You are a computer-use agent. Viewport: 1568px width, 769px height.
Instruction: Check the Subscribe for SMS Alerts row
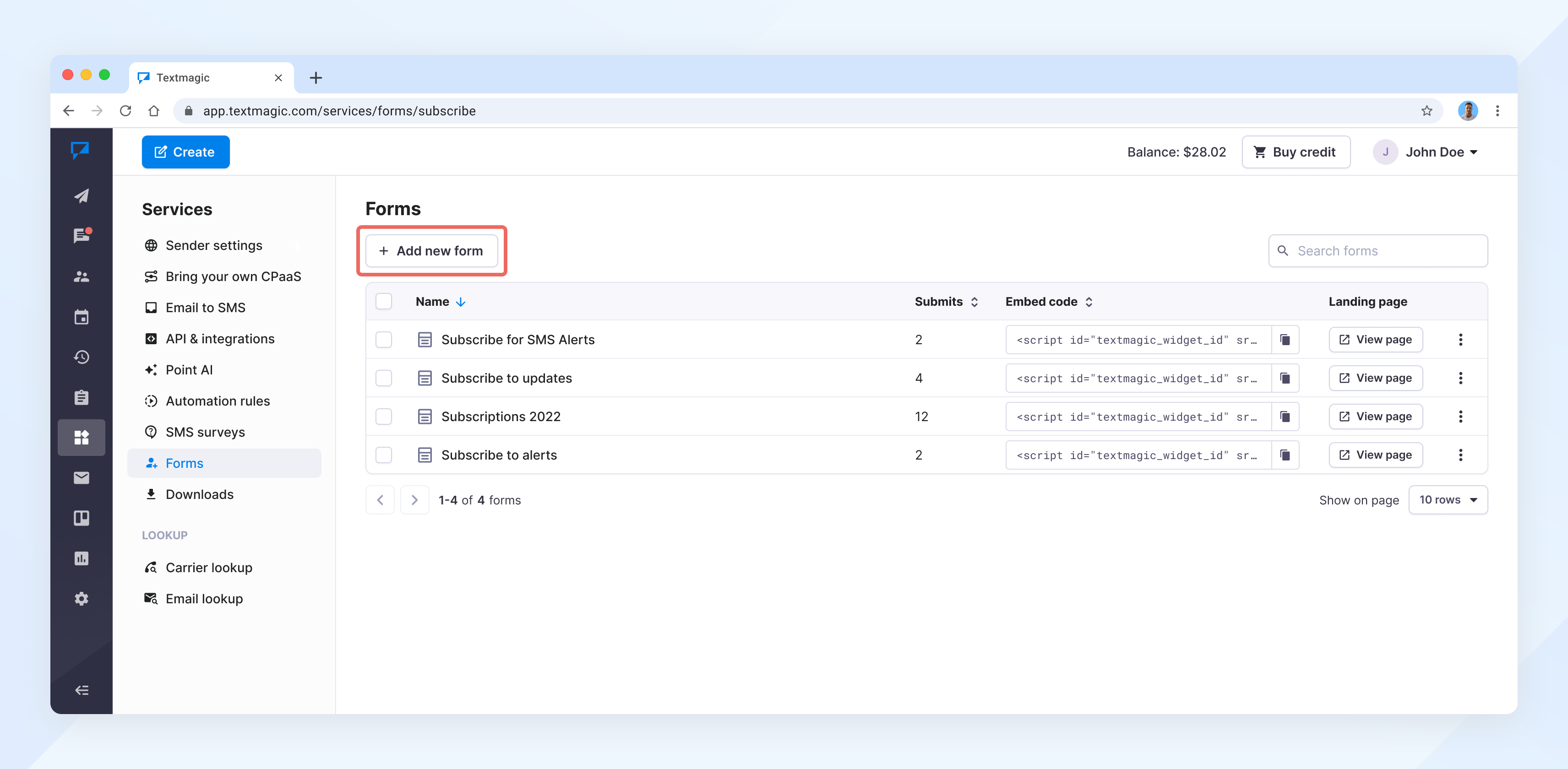tap(383, 340)
